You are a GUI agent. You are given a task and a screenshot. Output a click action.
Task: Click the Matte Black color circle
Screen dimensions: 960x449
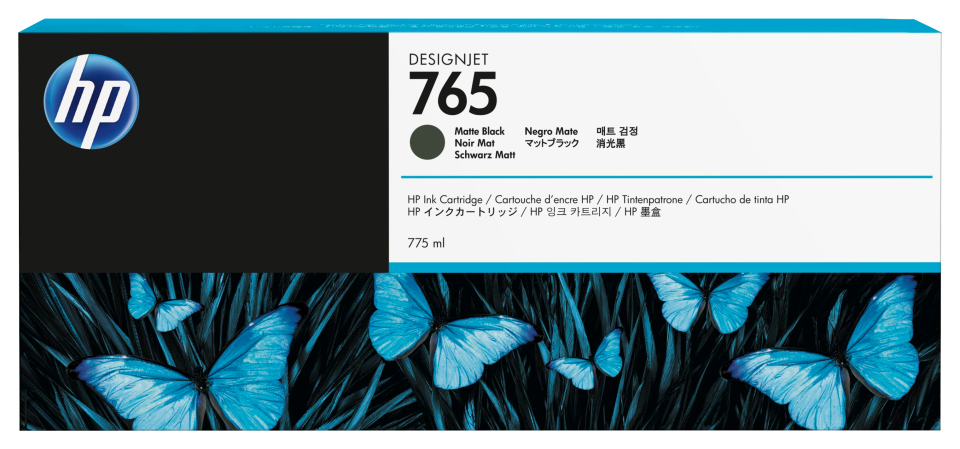(x=425, y=144)
